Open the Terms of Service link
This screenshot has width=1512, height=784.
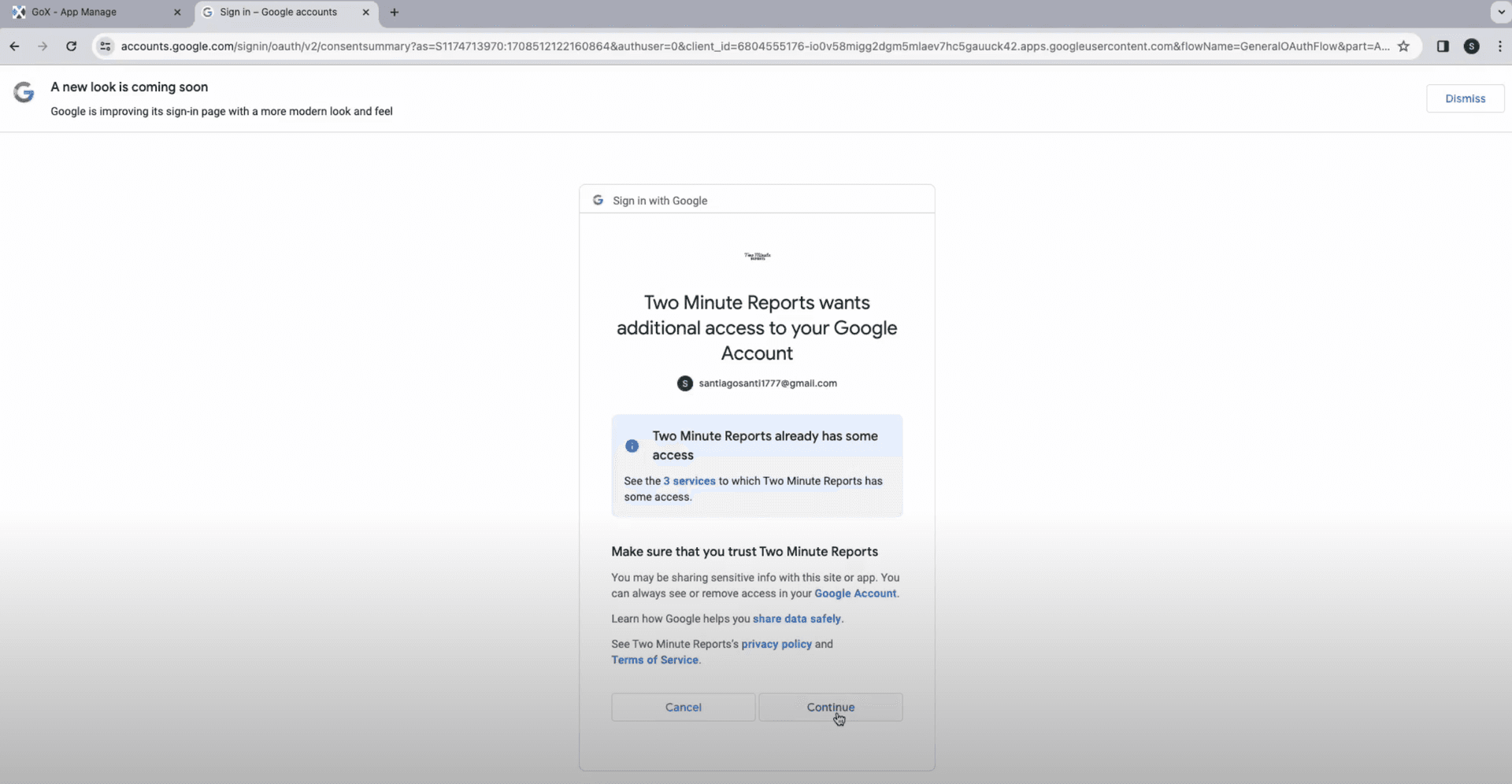point(654,660)
